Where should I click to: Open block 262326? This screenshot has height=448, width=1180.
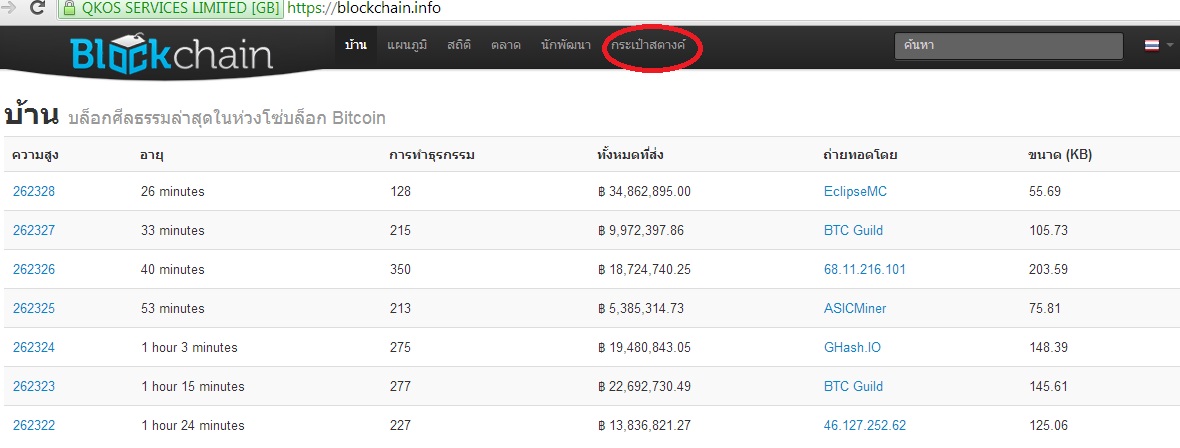(x=34, y=270)
